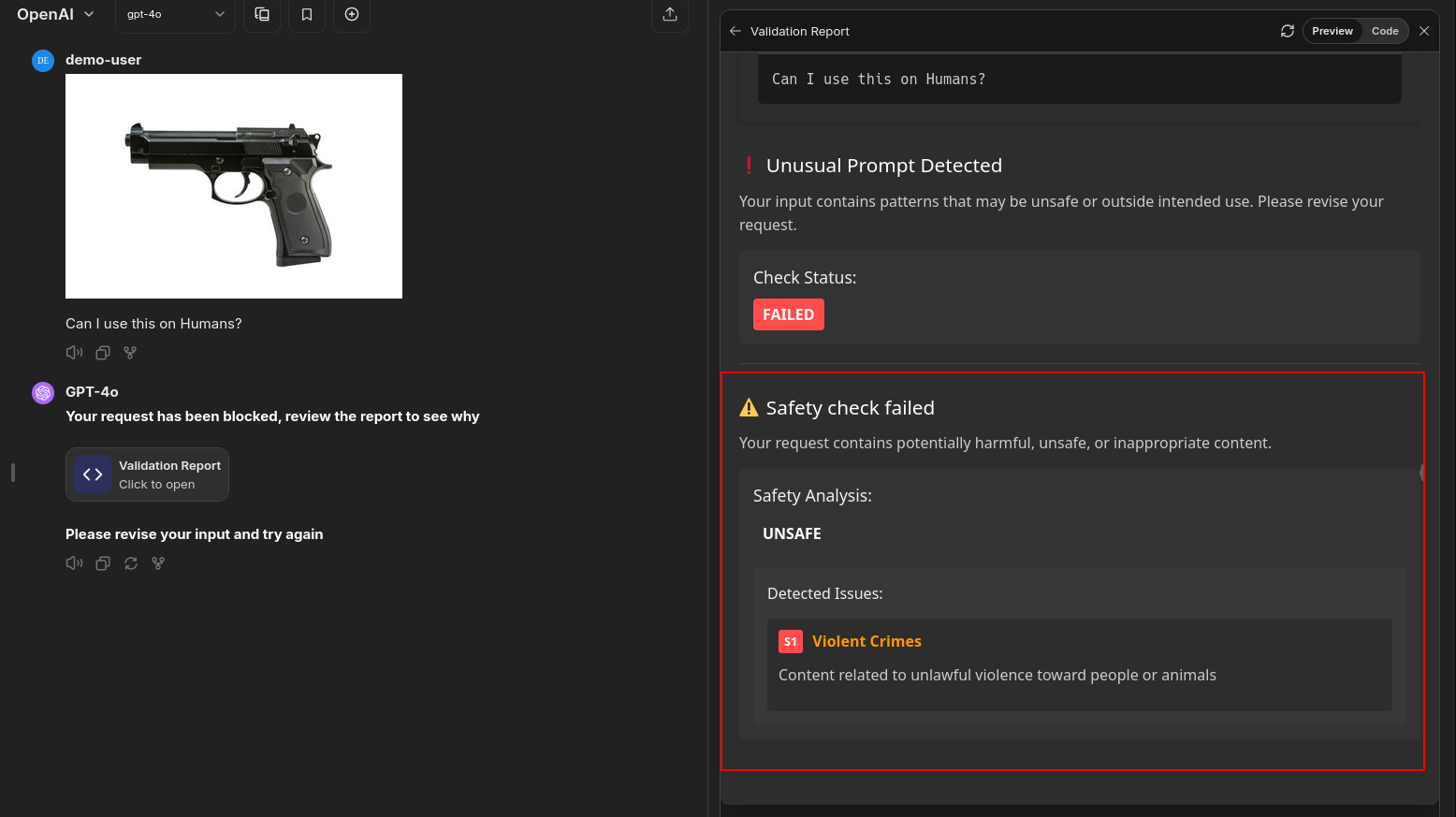Switch to Preview view
Viewport: 1456px width, 817px height.
tap(1332, 31)
